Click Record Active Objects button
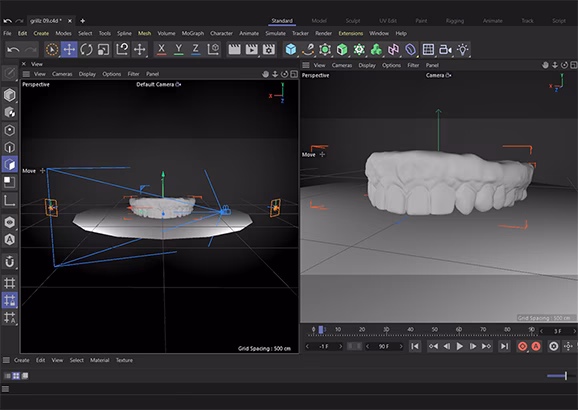The height and width of the screenshot is (410, 578). [x=522, y=346]
